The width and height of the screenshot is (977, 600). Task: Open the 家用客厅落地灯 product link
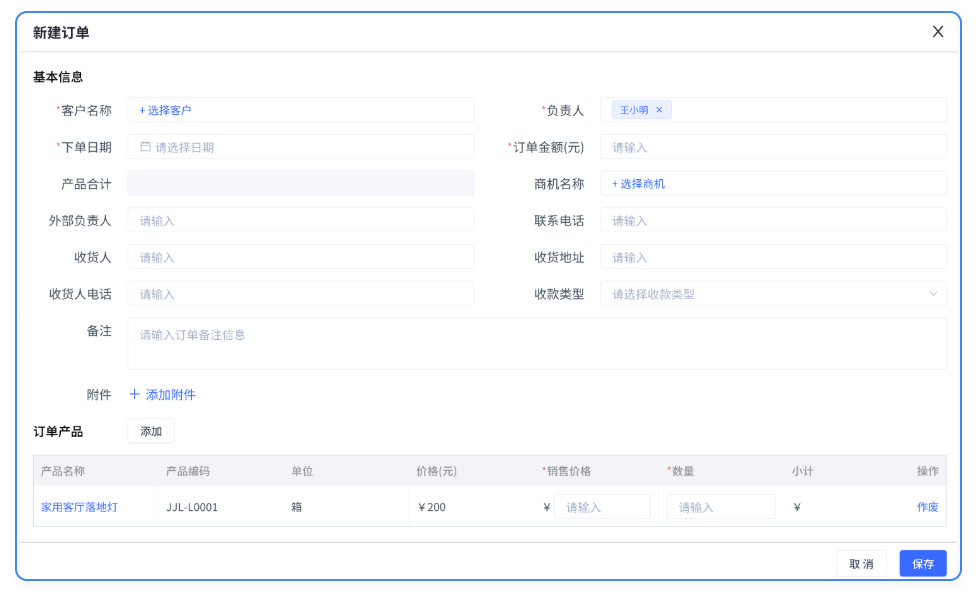(79, 507)
